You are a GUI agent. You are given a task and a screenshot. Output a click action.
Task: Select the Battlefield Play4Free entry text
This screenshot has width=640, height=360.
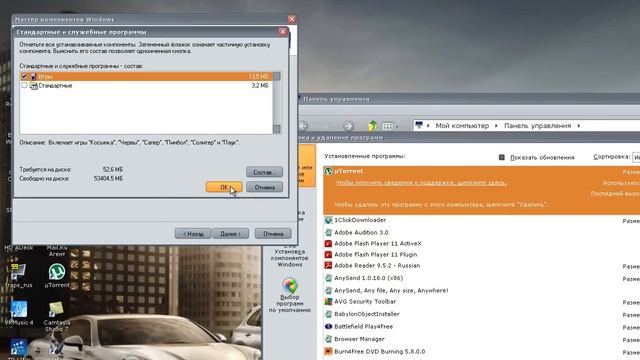(x=363, y=327)
